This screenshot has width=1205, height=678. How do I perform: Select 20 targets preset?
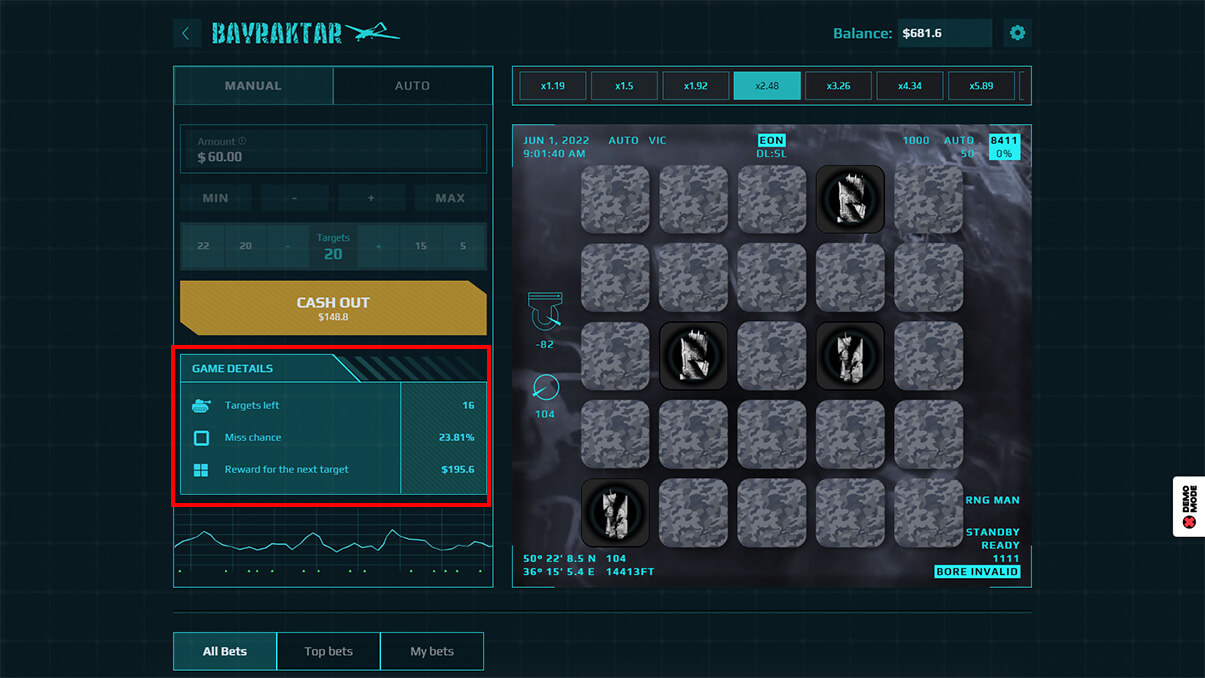(x=246, y=246)
